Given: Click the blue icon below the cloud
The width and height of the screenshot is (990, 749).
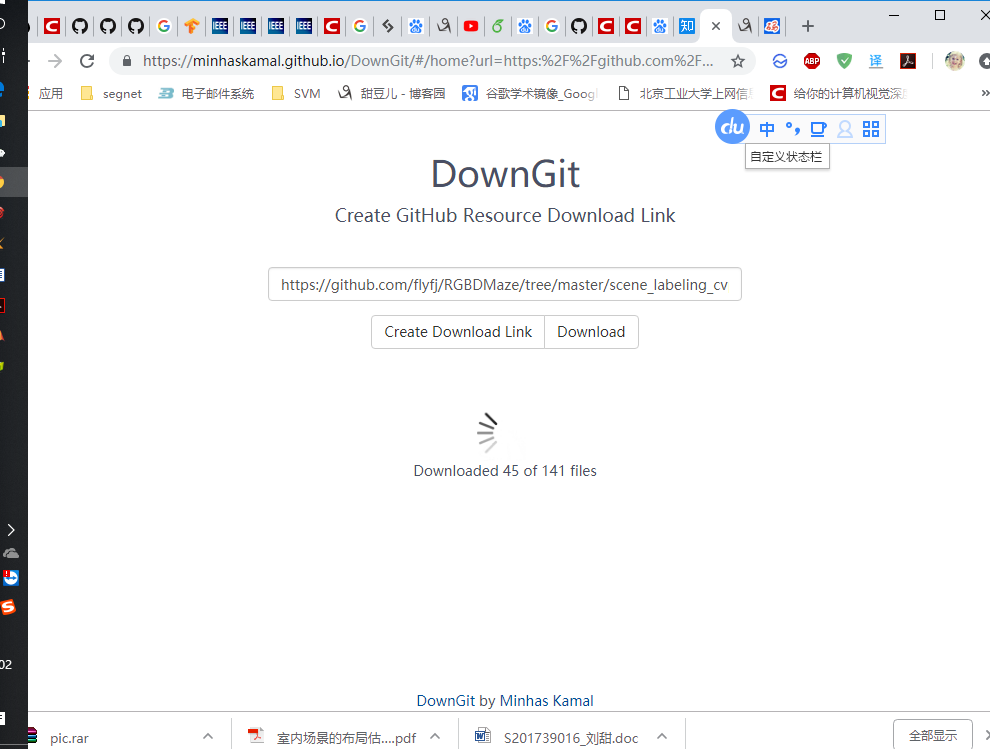Looking at the screenshot, I should click(11, 578).
